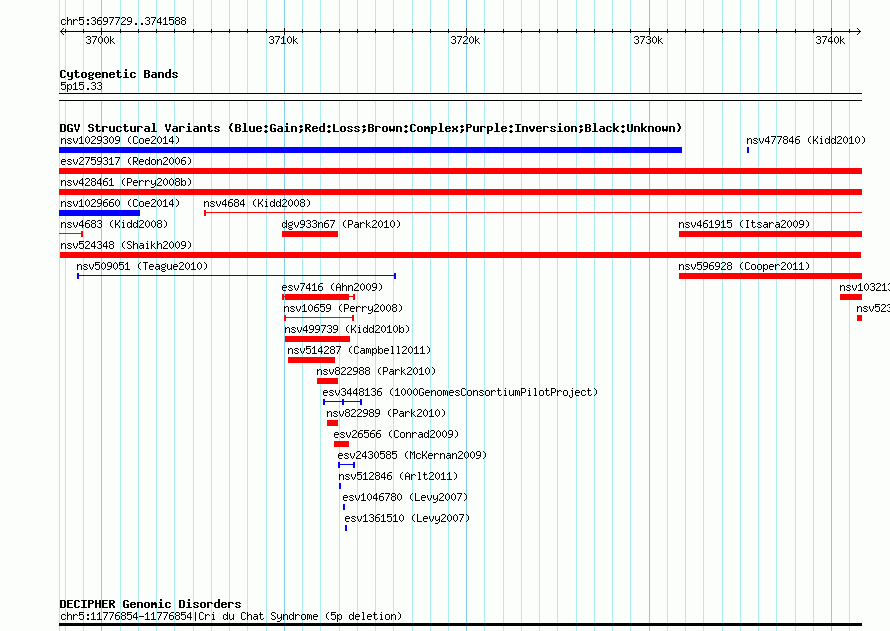Click the 3720k ruler tick label
Screen dimensions: 890x631
click(465, 40)
